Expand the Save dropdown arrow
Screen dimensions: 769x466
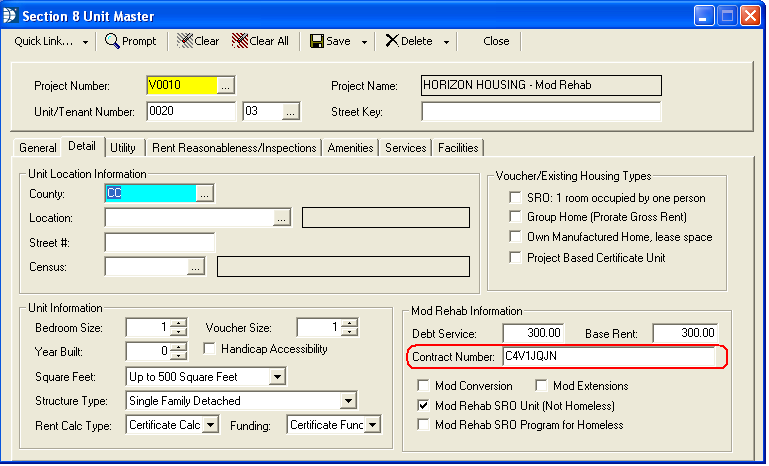click(364, 42)
